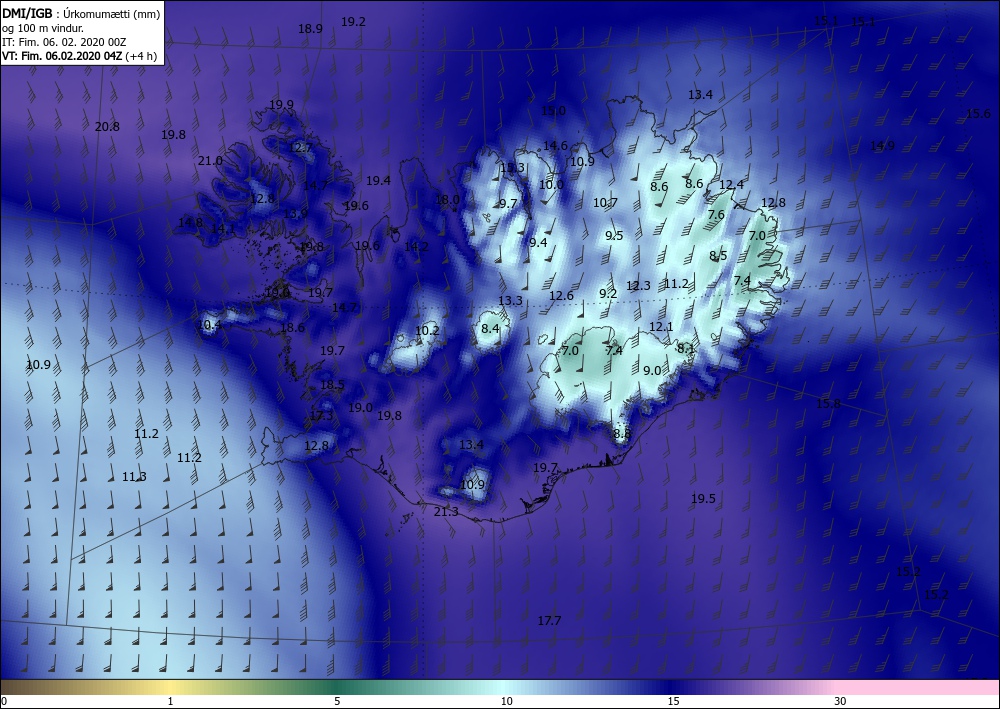Click the 15.0 value label
The image size is (1000, 709).
pos(553,110)
